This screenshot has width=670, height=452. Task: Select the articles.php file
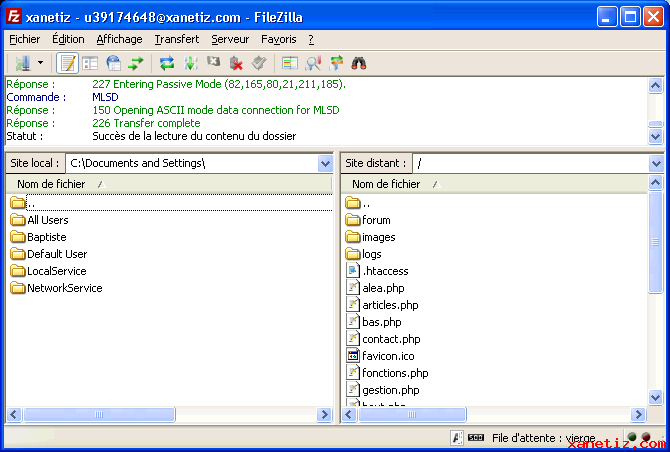(x=382, y=305)
